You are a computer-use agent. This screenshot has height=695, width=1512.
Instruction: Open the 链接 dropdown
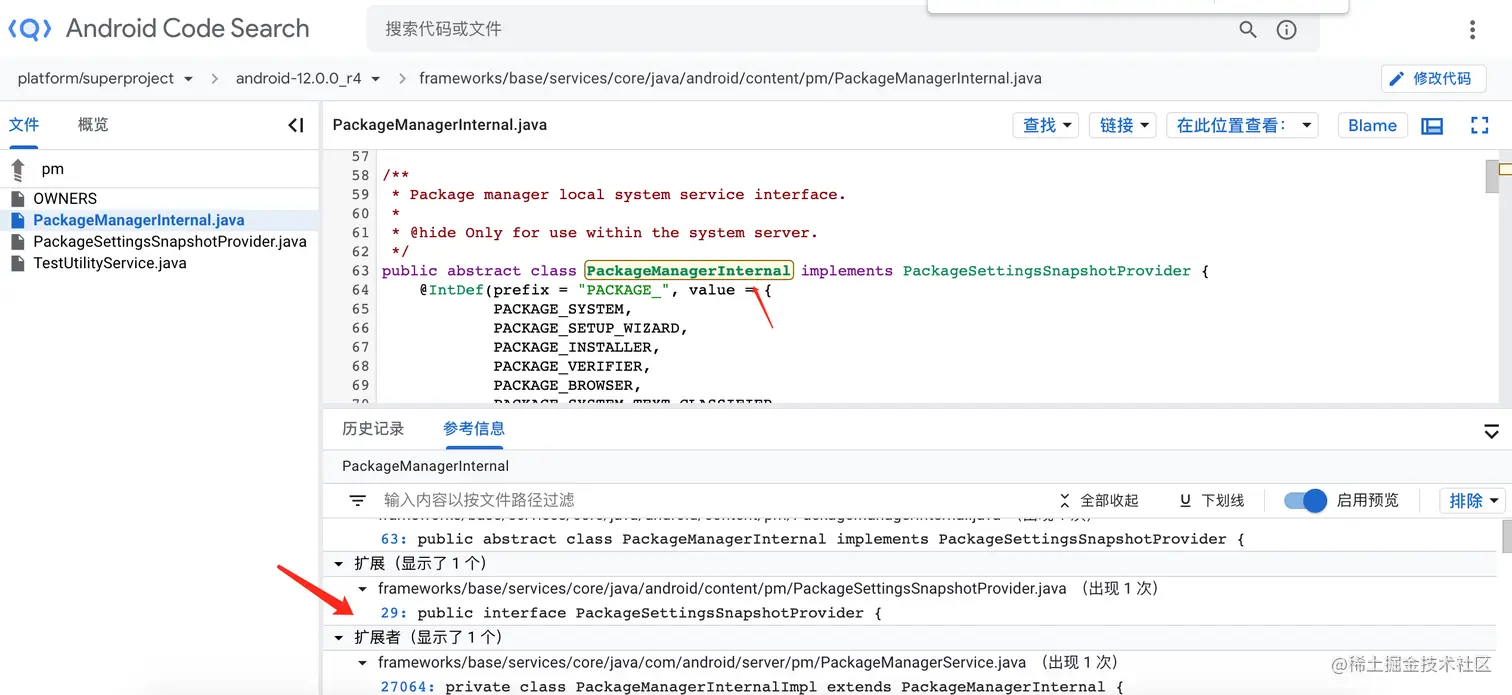(x=1122, y=125)
